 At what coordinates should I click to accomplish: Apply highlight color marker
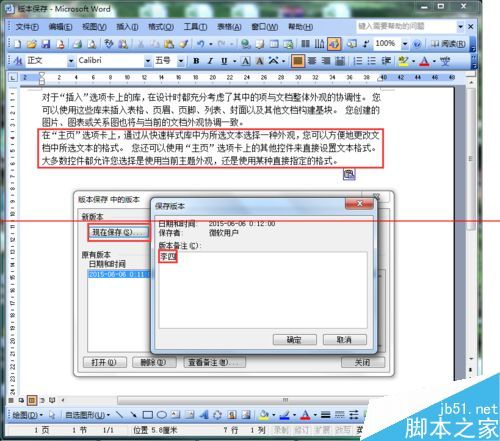click(403, 61)
